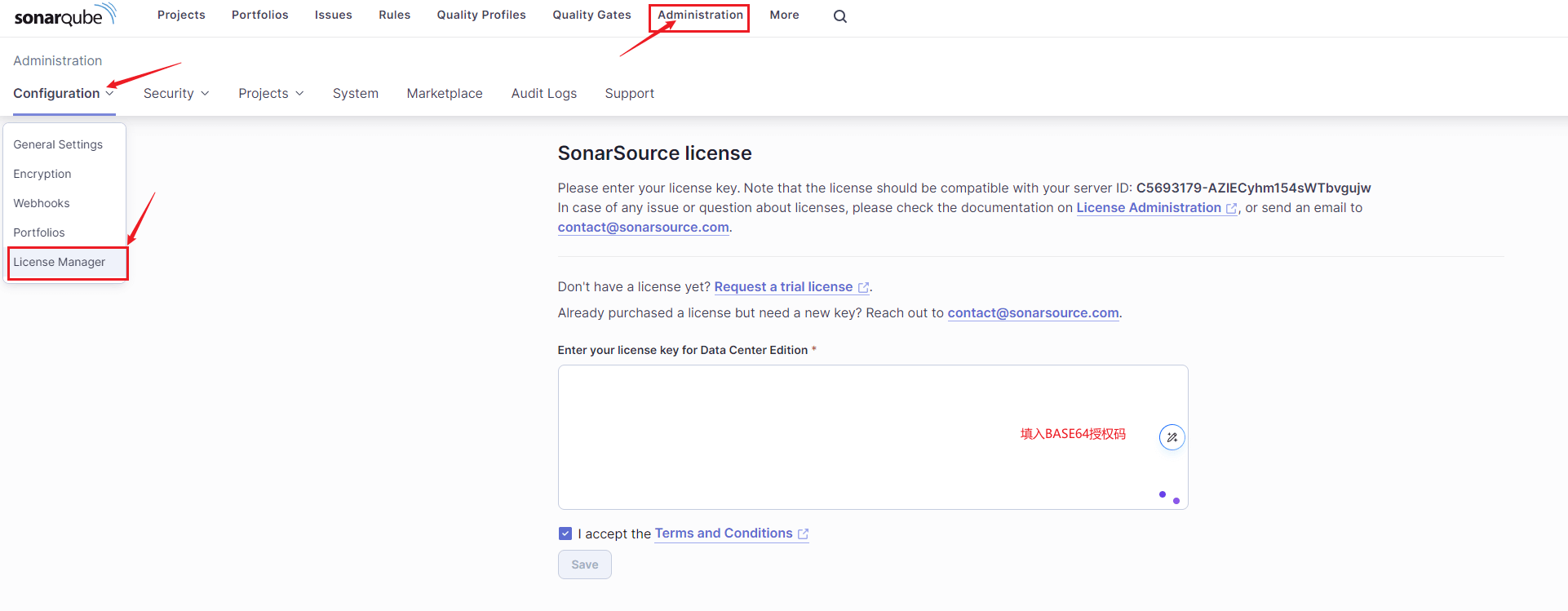Navigate to Quality Gates
The width and height of the screenshot is (1568, 611).
[591, 15]
